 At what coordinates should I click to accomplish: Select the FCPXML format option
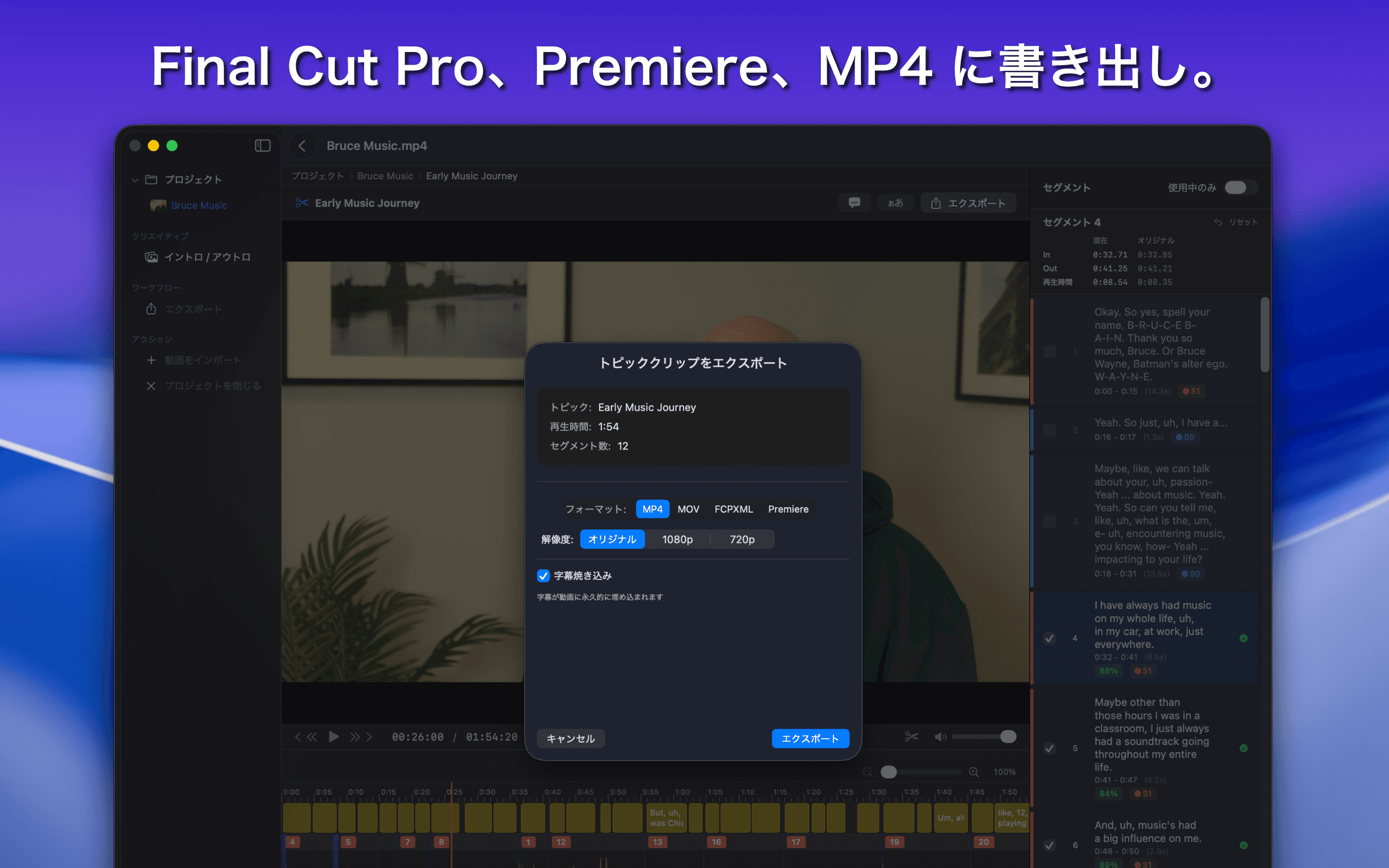734,509
